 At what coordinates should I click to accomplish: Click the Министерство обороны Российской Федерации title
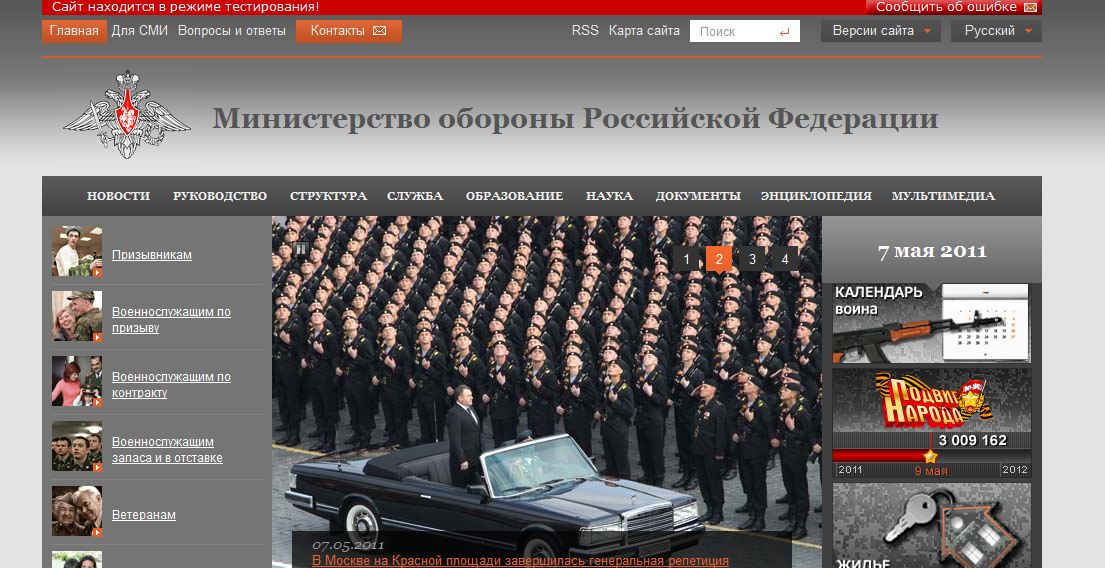pos(575,118)
